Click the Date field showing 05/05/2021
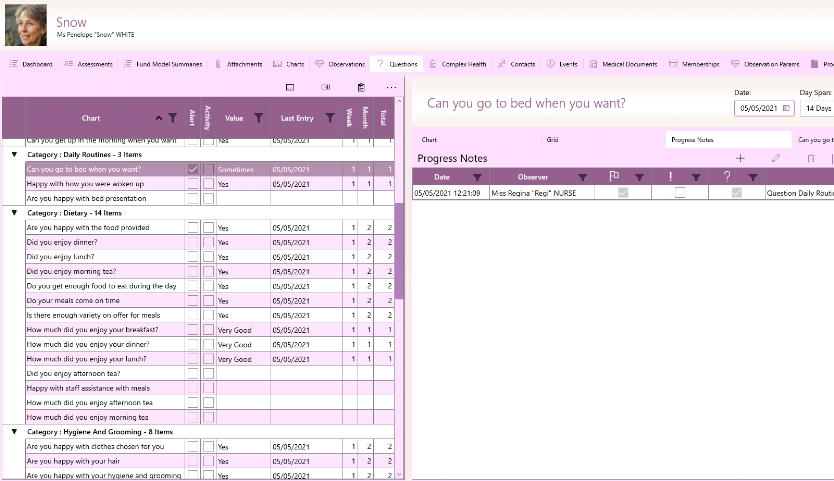 tap(764, 108)
